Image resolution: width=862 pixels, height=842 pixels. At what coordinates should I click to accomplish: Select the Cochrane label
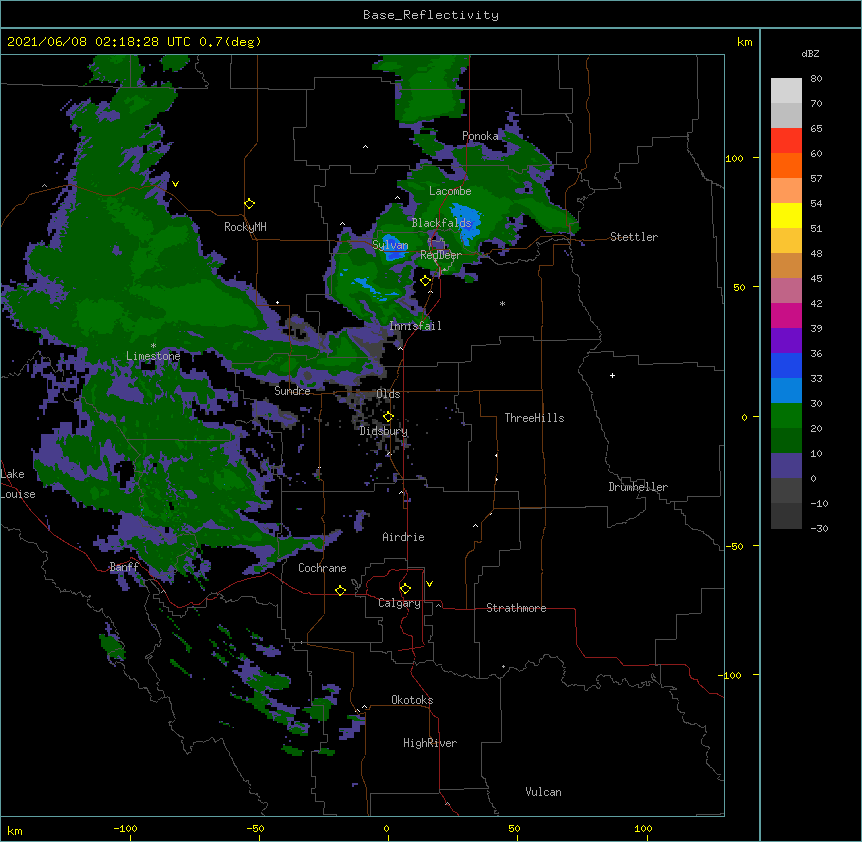322,568
